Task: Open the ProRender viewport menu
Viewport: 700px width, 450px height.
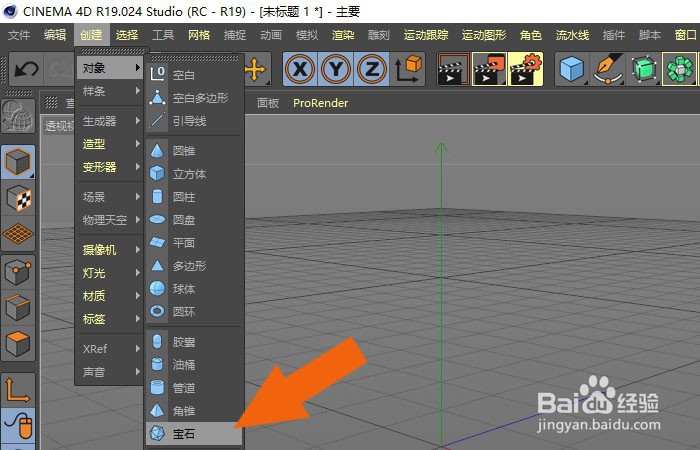Action: coord(321,103)
